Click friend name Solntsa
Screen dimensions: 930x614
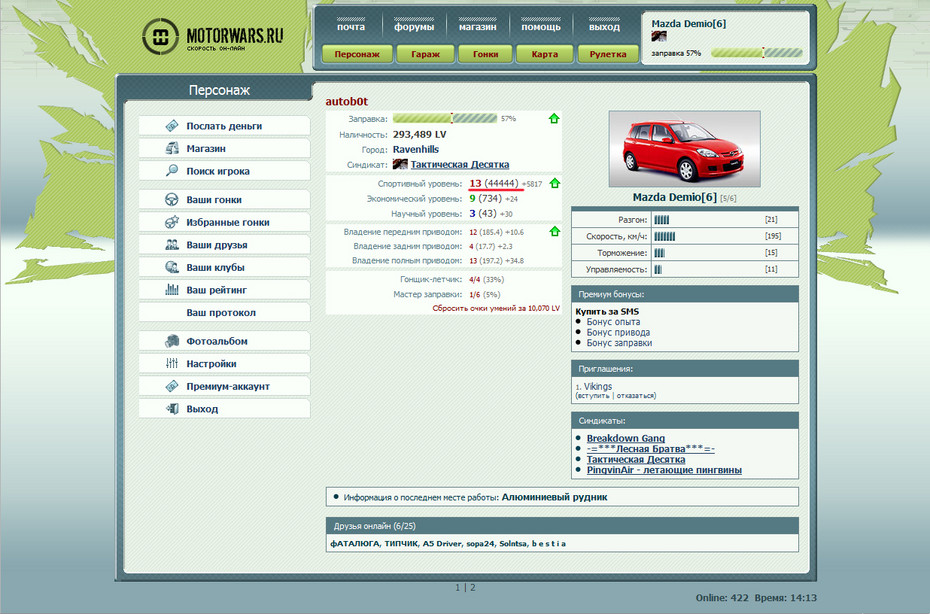point(513,543)
